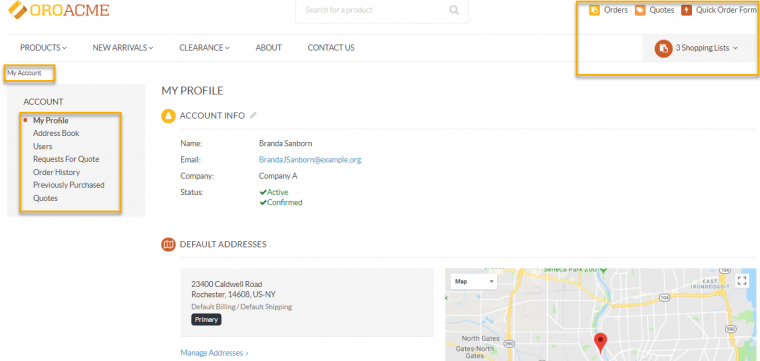Click the Account Info user icon
The image size is (760, 361).
pos(168,116)
